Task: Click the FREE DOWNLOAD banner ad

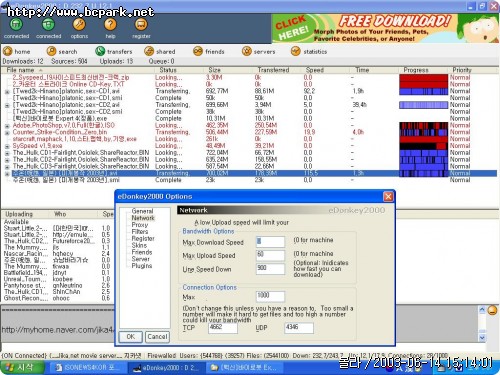Action: point(385,28)
